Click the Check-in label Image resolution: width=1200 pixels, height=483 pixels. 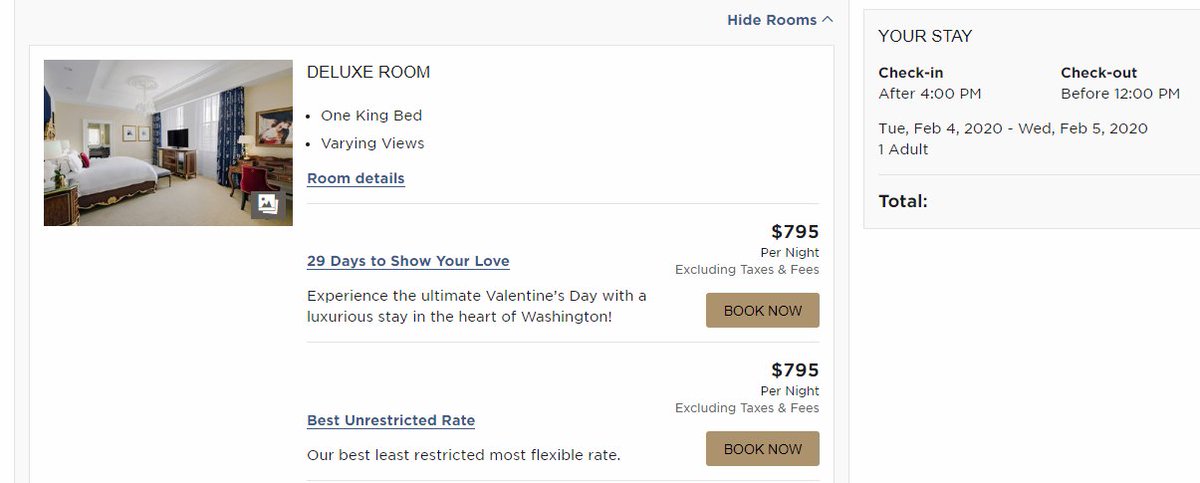pos(911,73)
